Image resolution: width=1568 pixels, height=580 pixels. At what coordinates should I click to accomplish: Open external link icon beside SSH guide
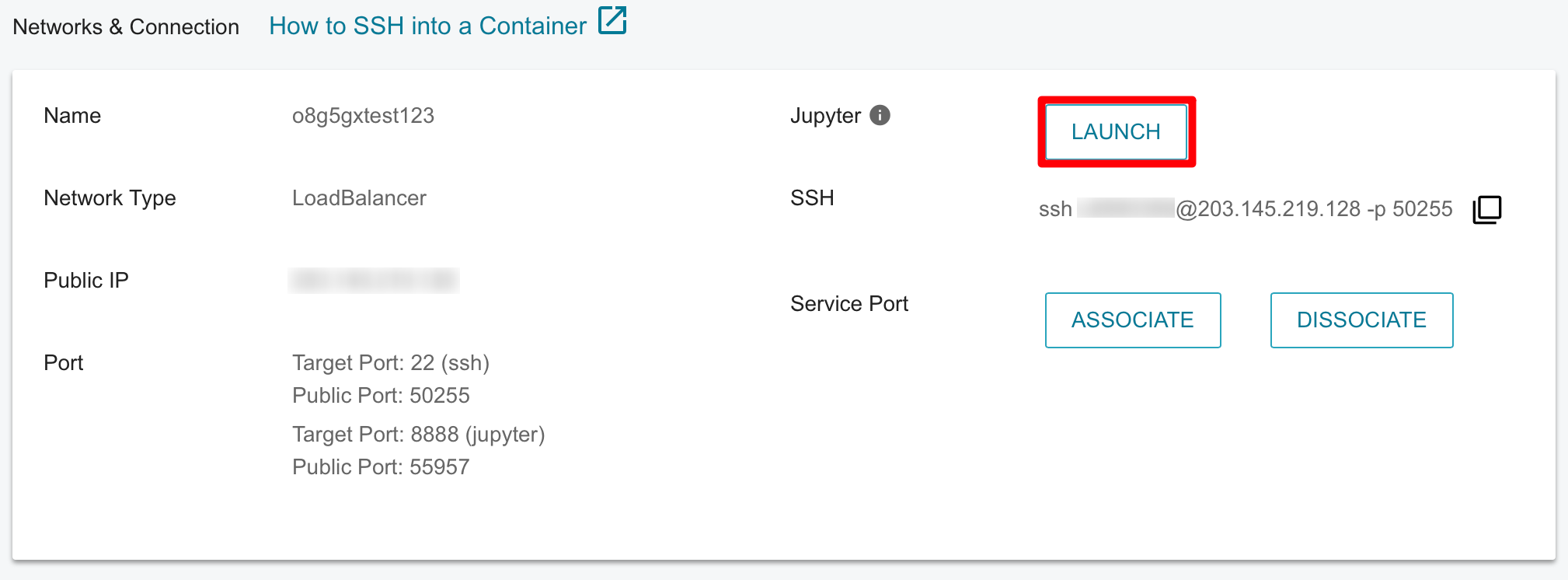[612, 21]
